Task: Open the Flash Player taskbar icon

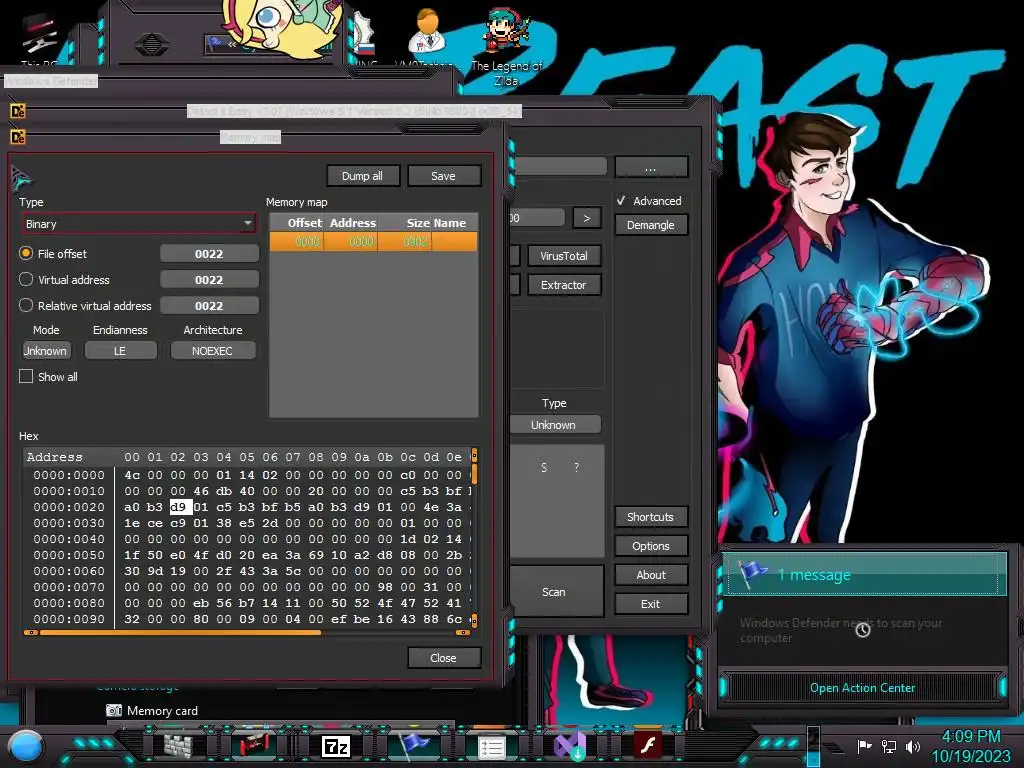Action: coord(648,745)
